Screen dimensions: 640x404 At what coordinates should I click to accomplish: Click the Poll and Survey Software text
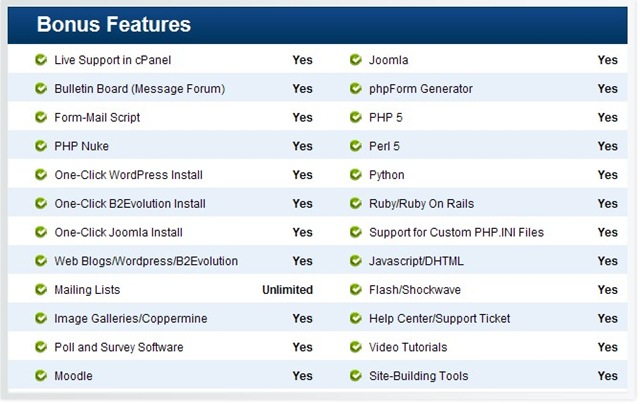coord(119,347)
